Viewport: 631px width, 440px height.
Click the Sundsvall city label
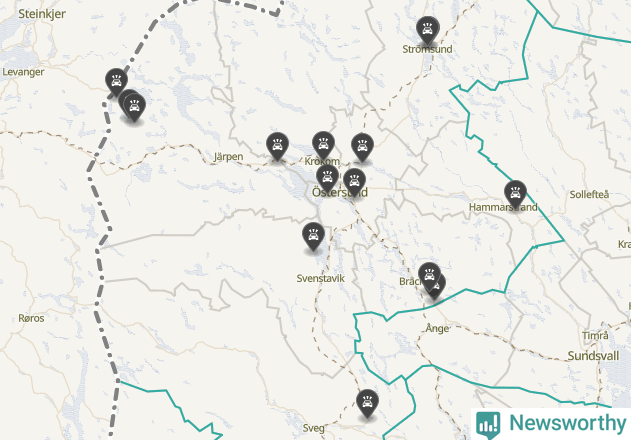(x=593, y=356)
